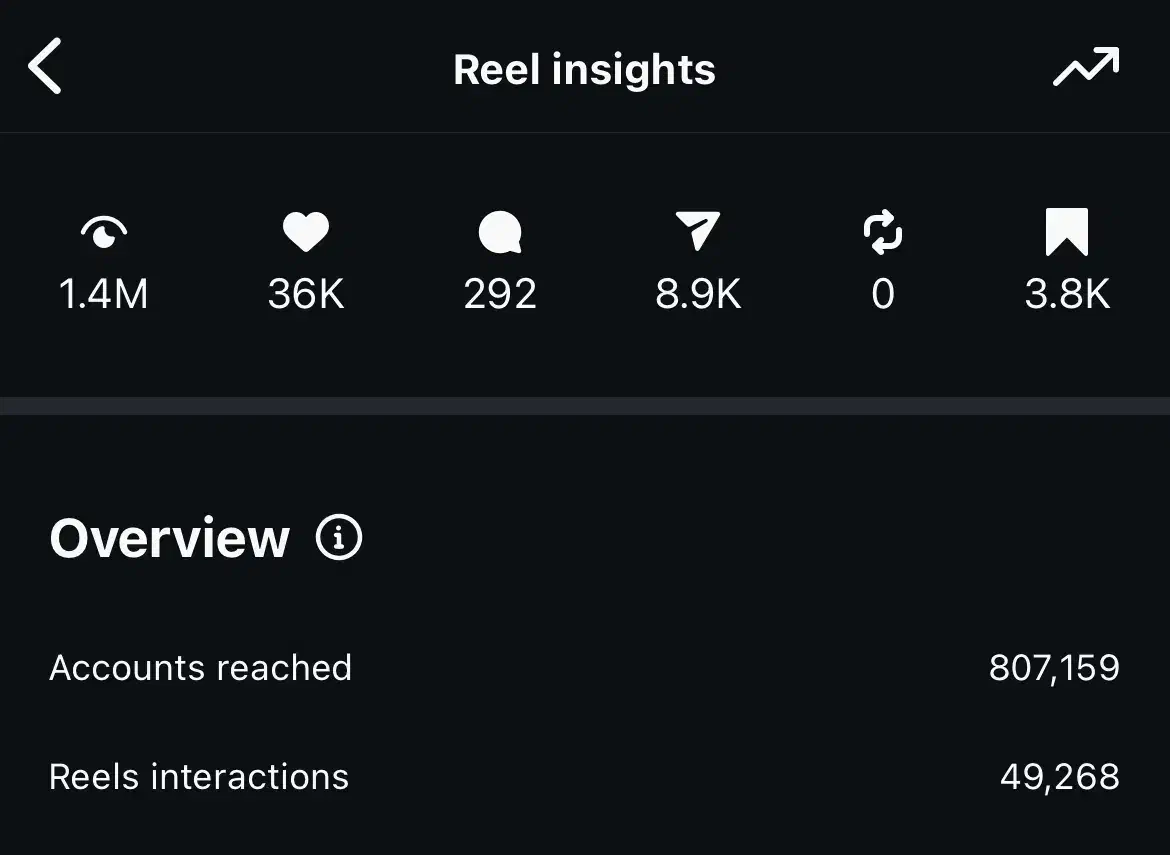Tap the repost arrows icon
Screen dimensions: 1170x855
pos(883,233)
